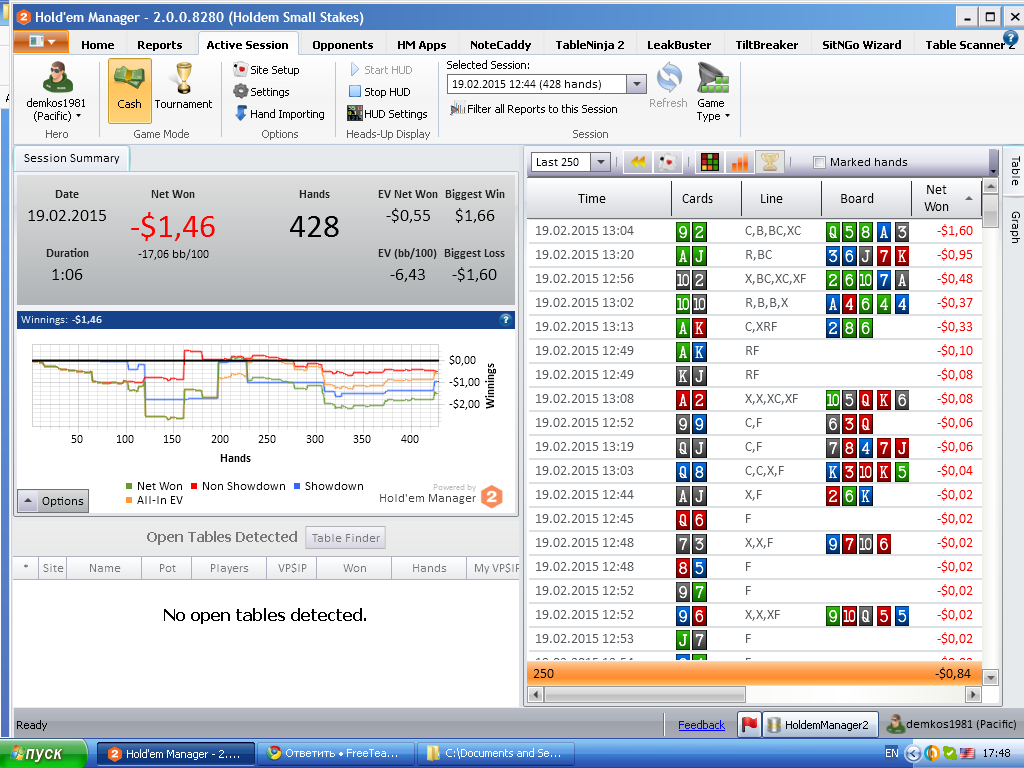Click the US flag tray icon
The image size is (1024, 768).
click(967, 753)
